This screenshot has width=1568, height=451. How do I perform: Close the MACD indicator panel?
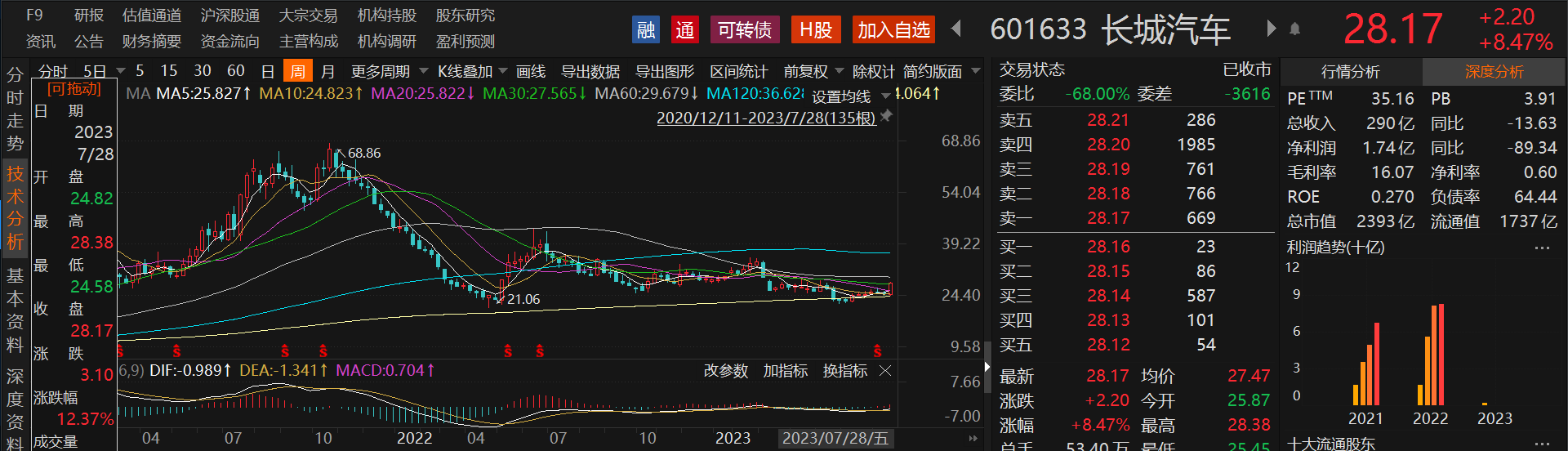coord(885,371)
